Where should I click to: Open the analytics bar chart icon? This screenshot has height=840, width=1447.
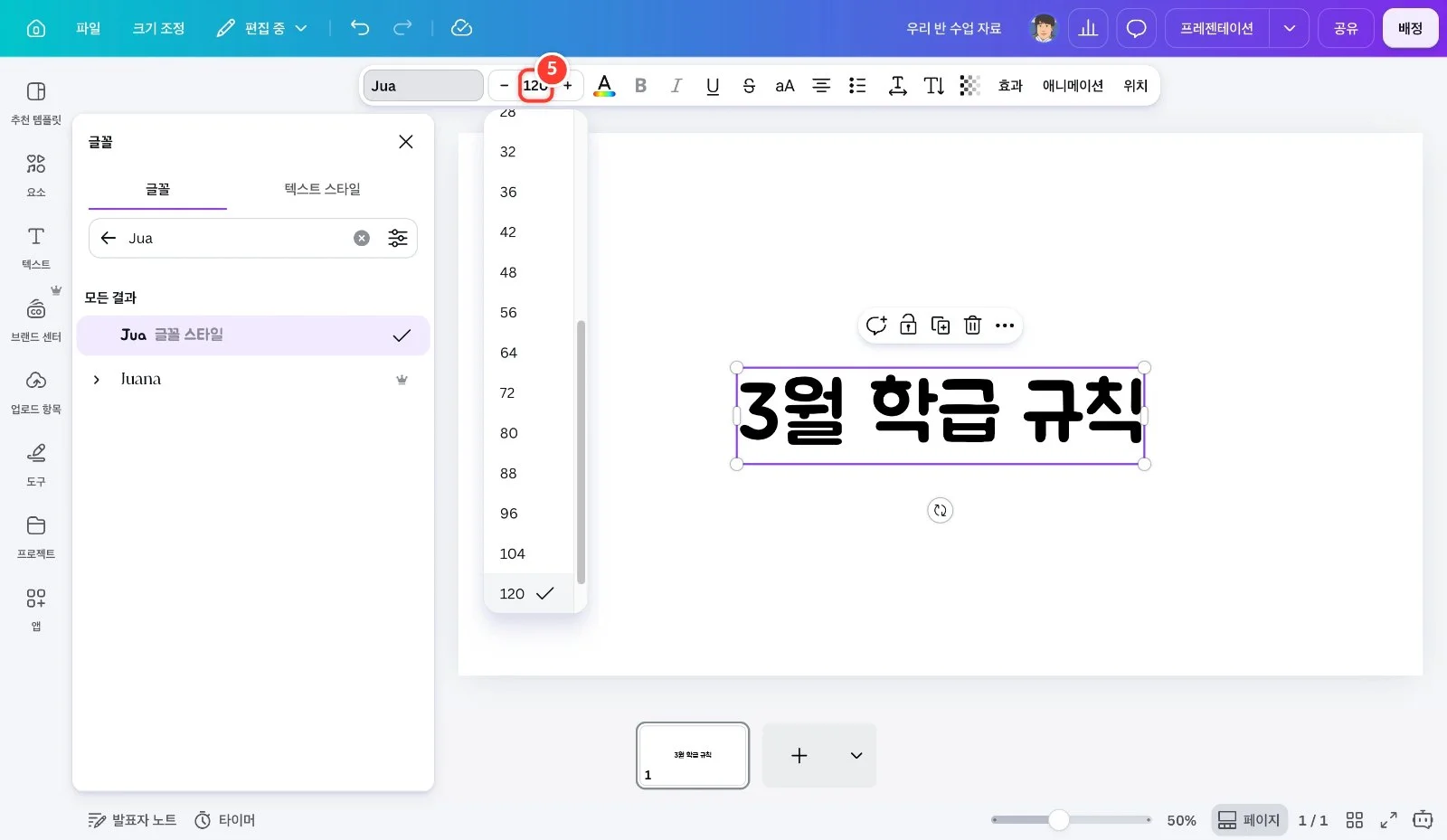point(1088,28)
